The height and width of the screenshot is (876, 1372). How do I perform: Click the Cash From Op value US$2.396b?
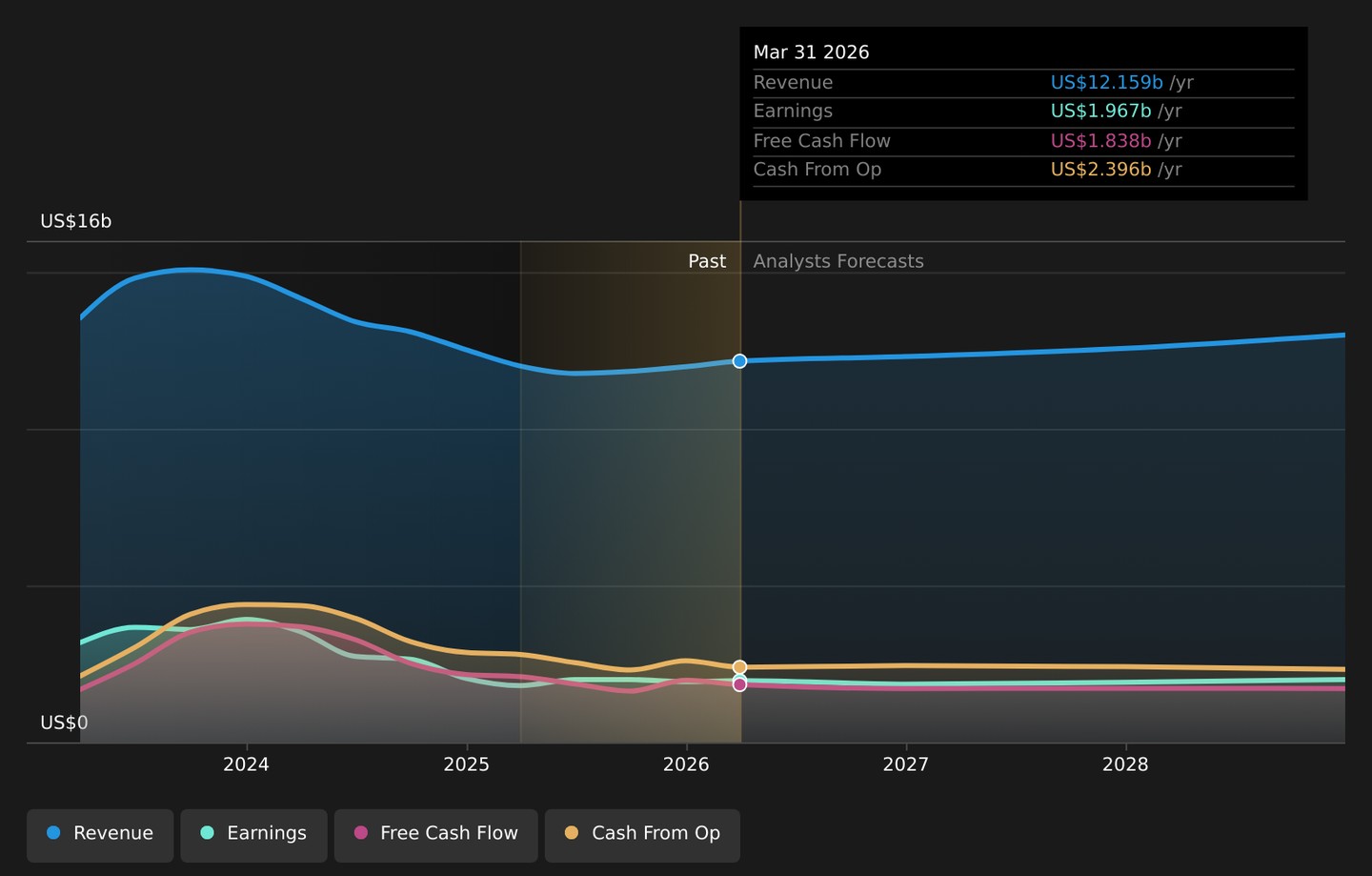point(1100,170)
